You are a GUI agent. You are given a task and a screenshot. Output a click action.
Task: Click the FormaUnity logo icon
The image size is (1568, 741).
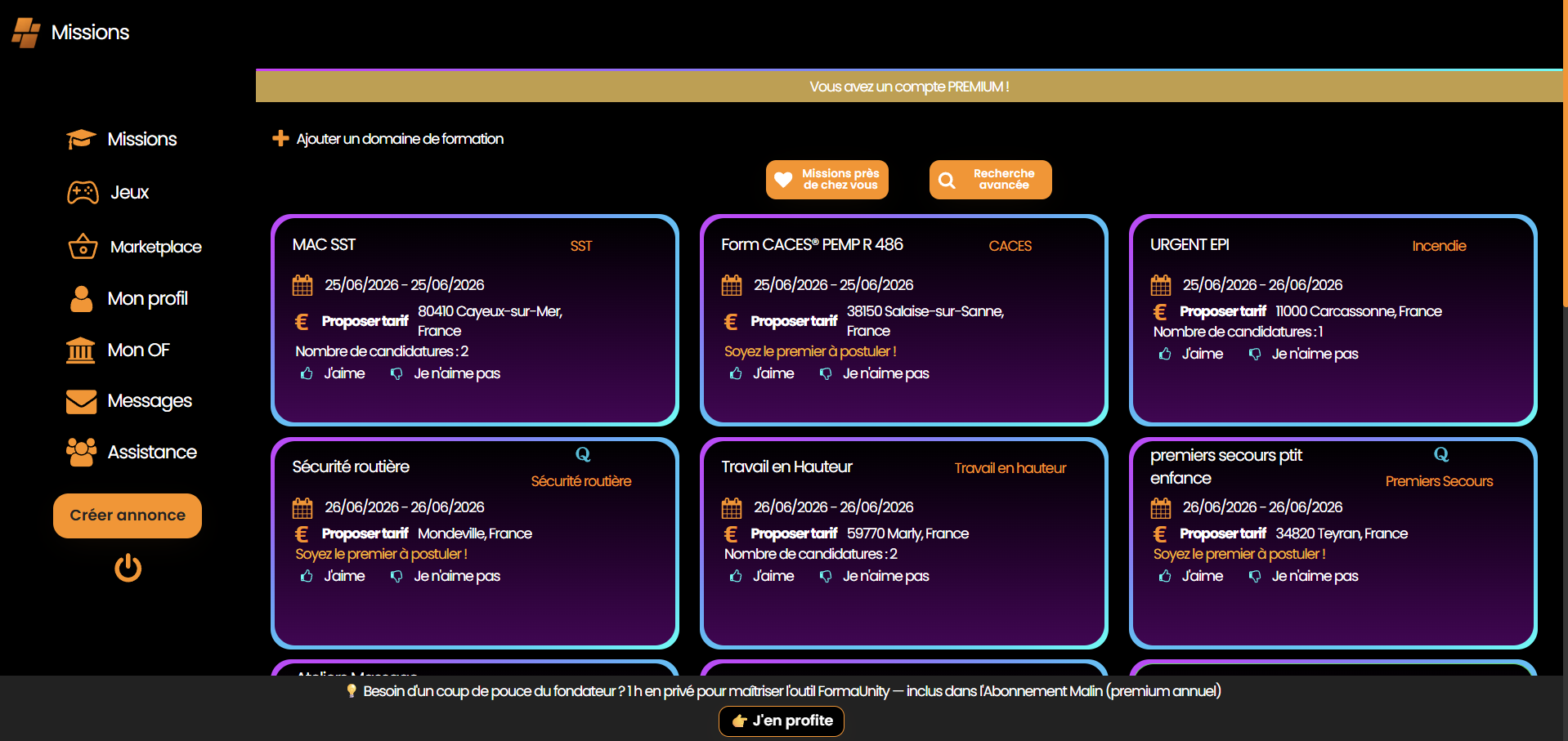tap(26, 33)
